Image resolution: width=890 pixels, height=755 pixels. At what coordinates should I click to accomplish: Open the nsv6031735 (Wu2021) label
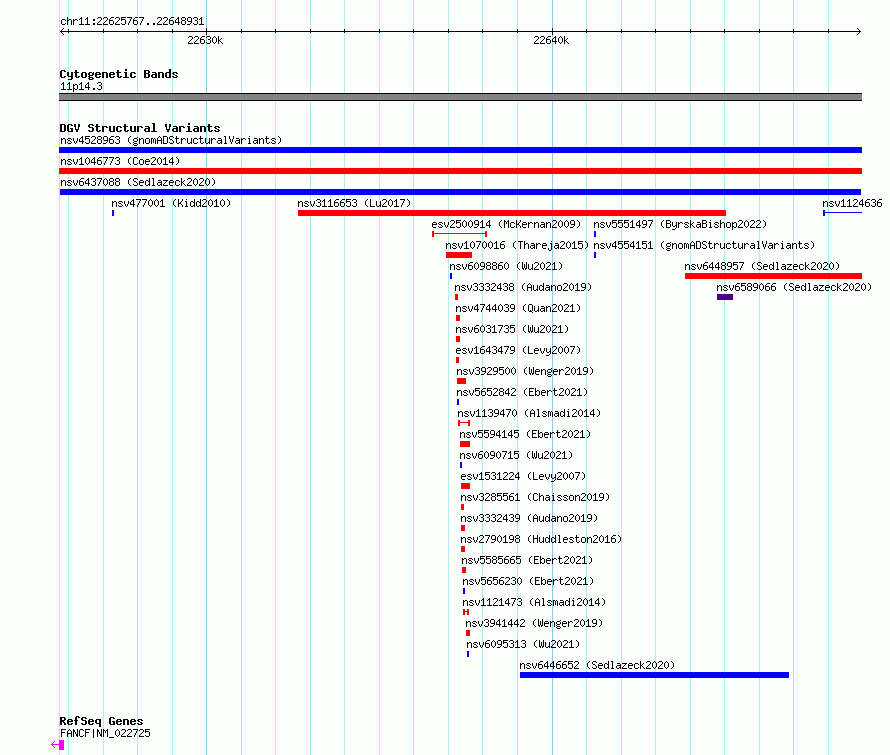512,329
